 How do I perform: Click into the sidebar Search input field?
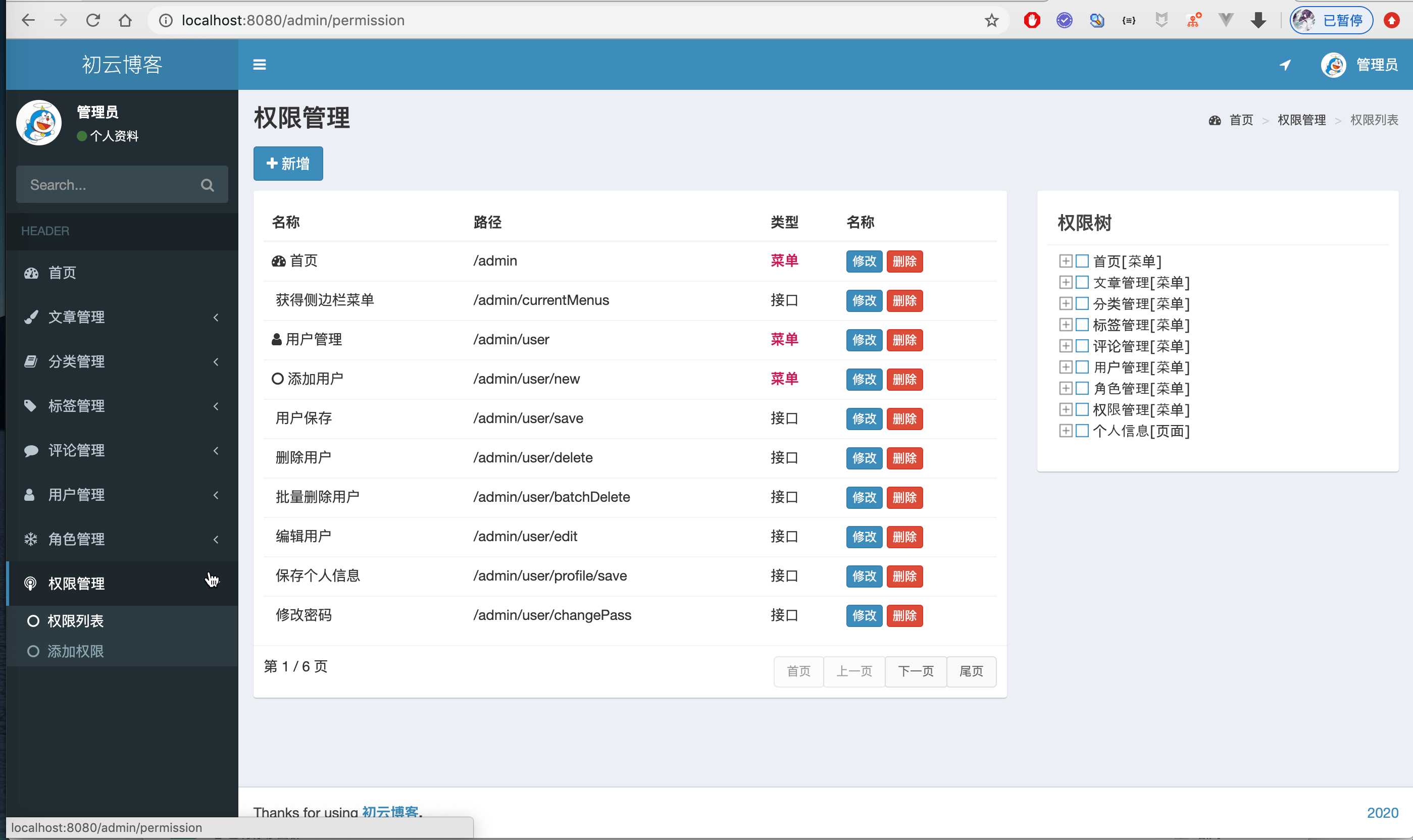[x=108, y=185]
